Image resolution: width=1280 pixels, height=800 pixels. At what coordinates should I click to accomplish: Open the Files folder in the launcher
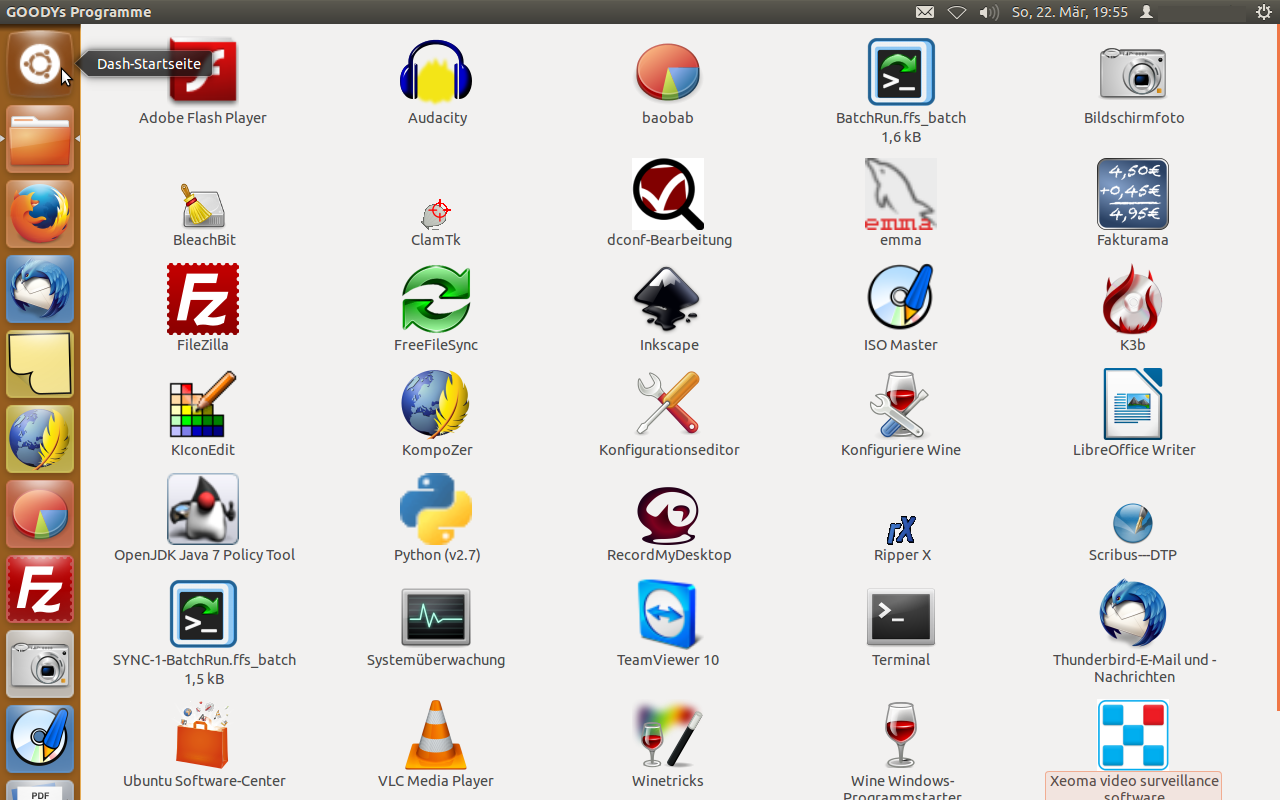(x=40, y=140)
